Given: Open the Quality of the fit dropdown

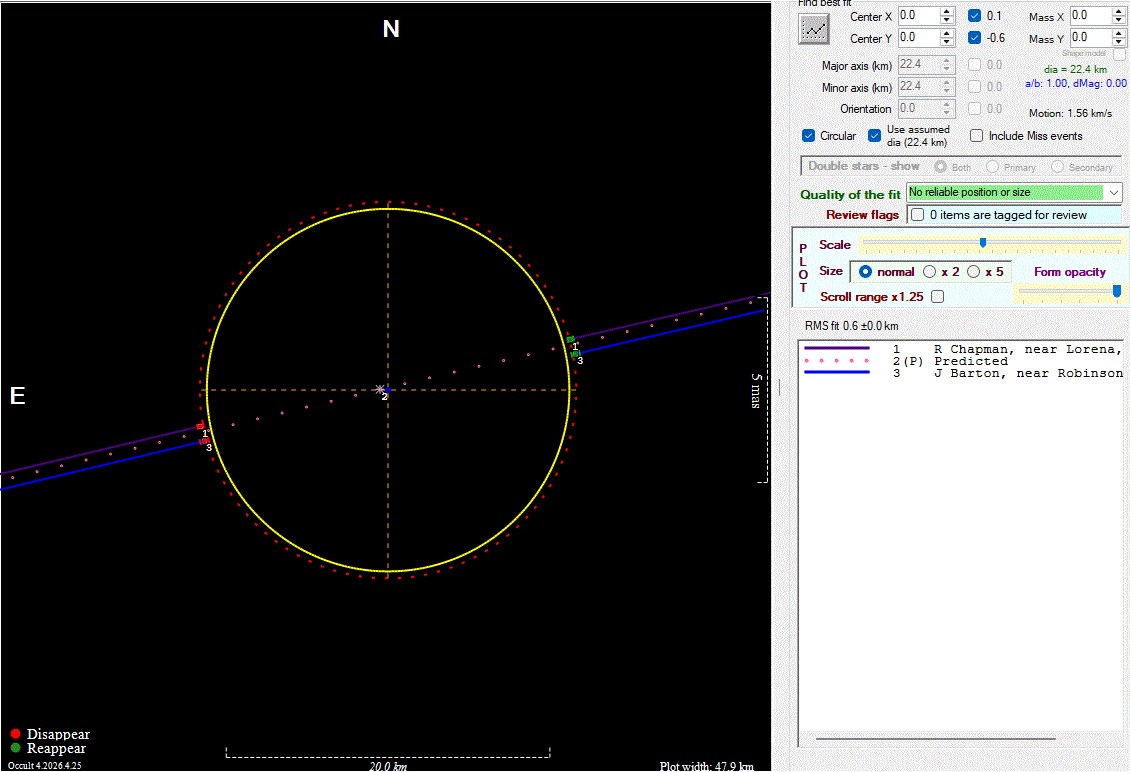Looking at the screenshot, I should [1114, 192].
